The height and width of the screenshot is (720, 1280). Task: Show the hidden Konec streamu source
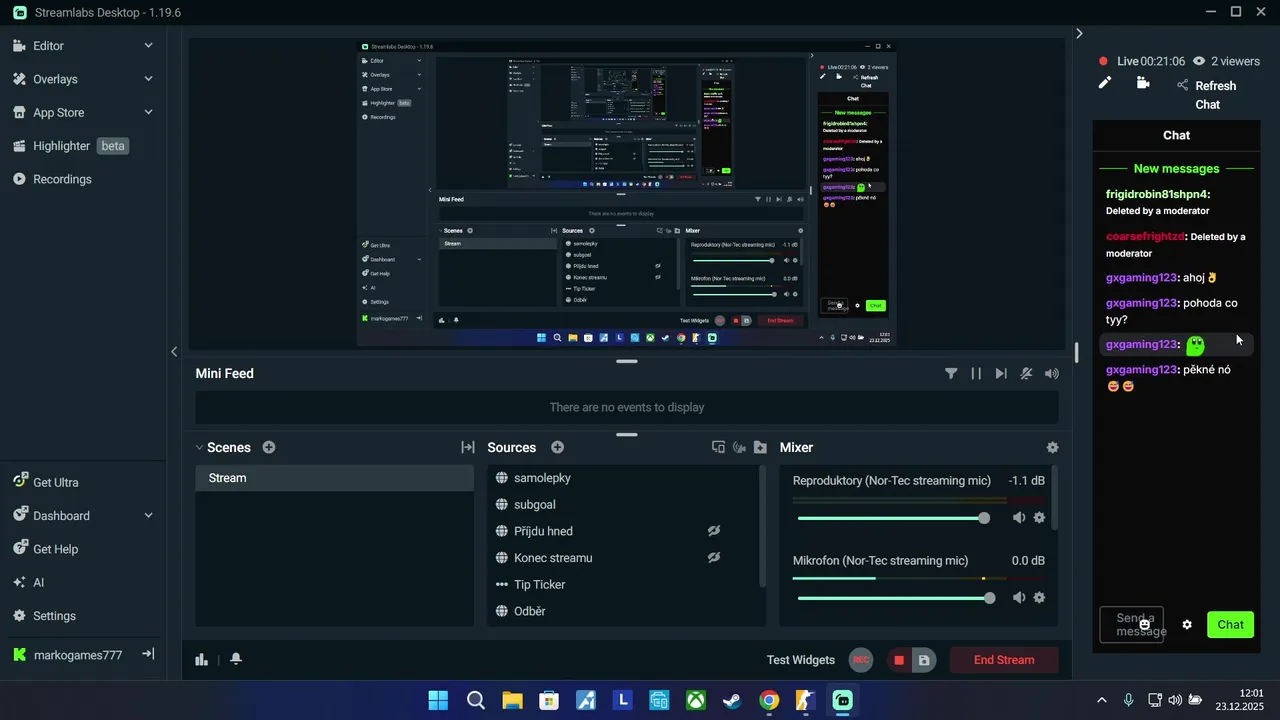[714, 558]
